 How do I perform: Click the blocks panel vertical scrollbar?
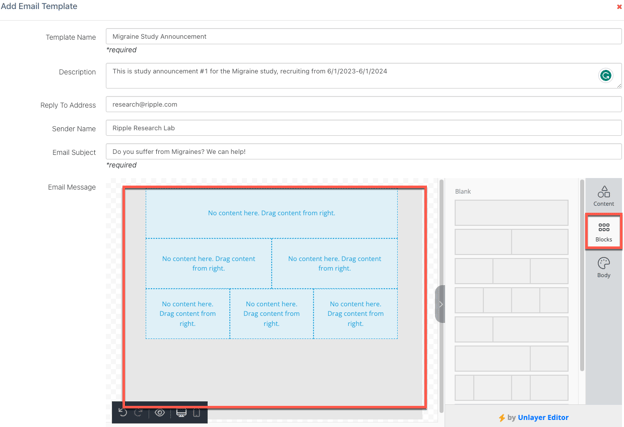[x=582, y=275]
